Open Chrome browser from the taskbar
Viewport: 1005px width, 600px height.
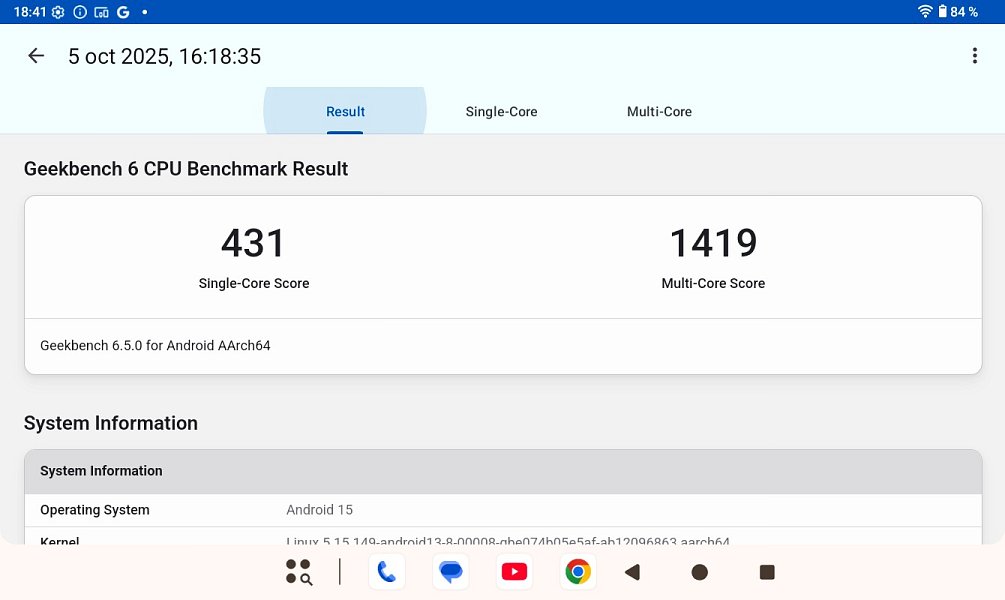tap(577, 572)
